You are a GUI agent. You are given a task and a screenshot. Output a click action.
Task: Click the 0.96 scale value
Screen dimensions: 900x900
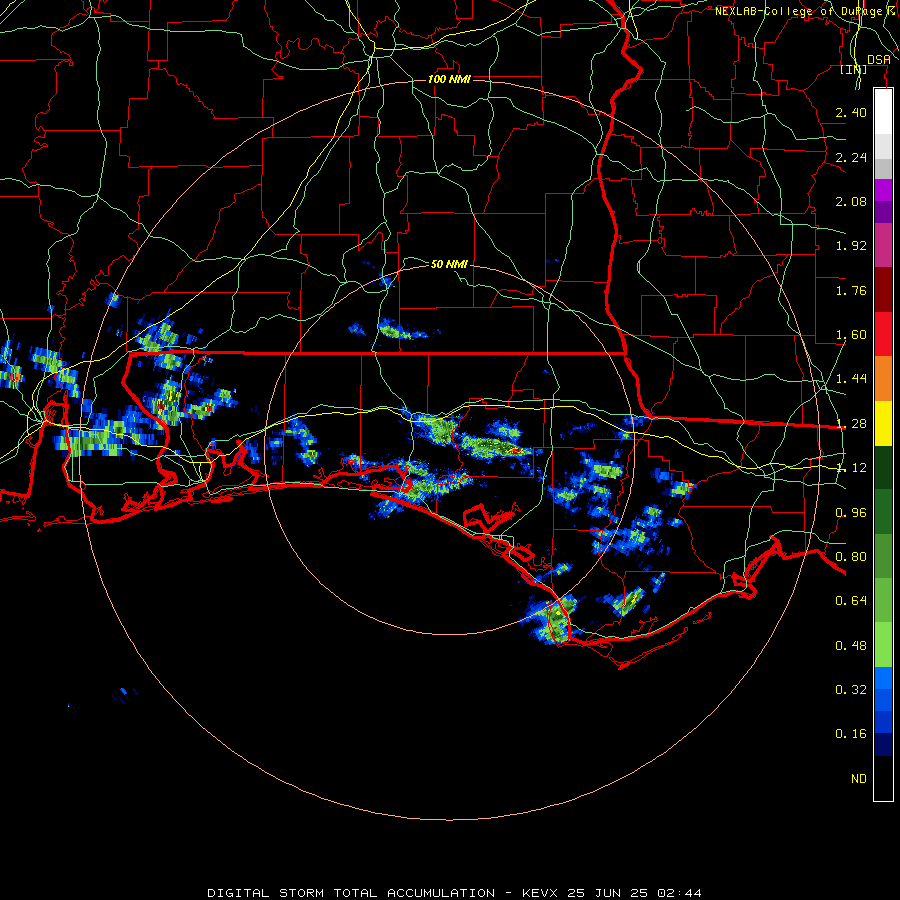tap(851, 513)
